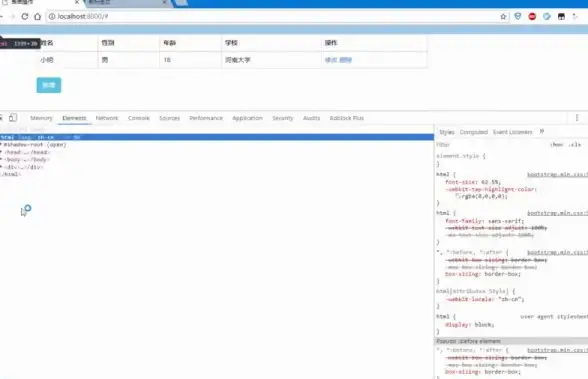Show more sidebar tabs with the chevron
588x379 pixels.
pyautogui.click(x=542, y=132)
